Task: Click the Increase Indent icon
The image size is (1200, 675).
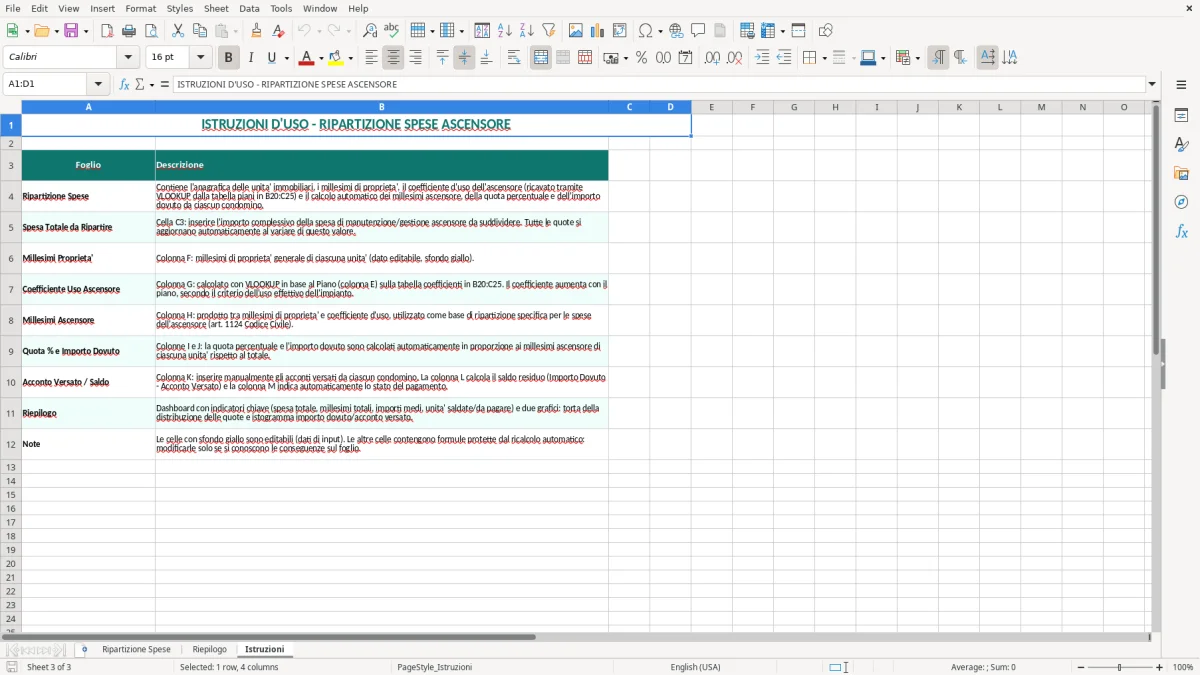Action: pos(762,58)
